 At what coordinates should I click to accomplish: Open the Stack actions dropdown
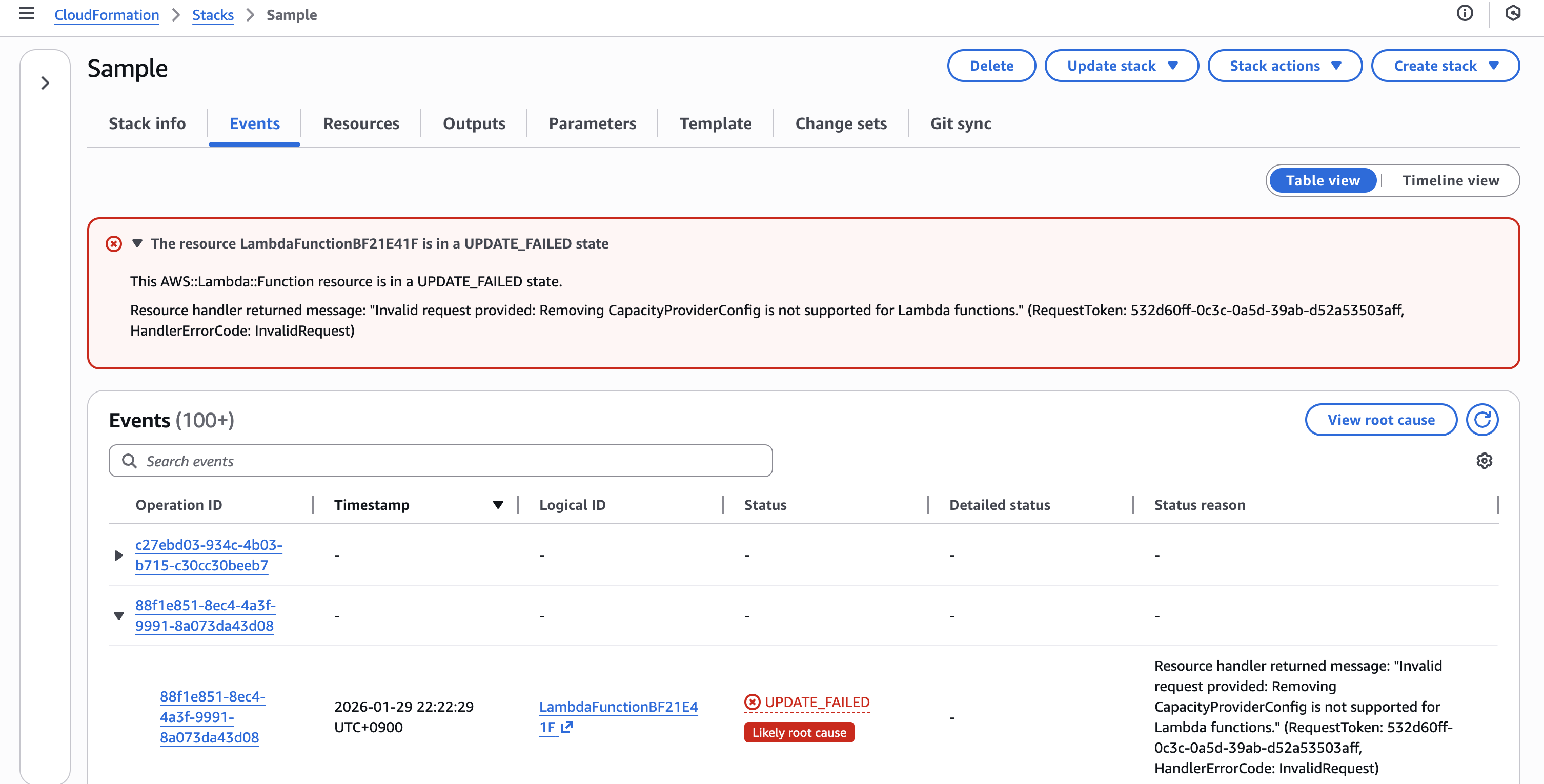(1285, 66)
